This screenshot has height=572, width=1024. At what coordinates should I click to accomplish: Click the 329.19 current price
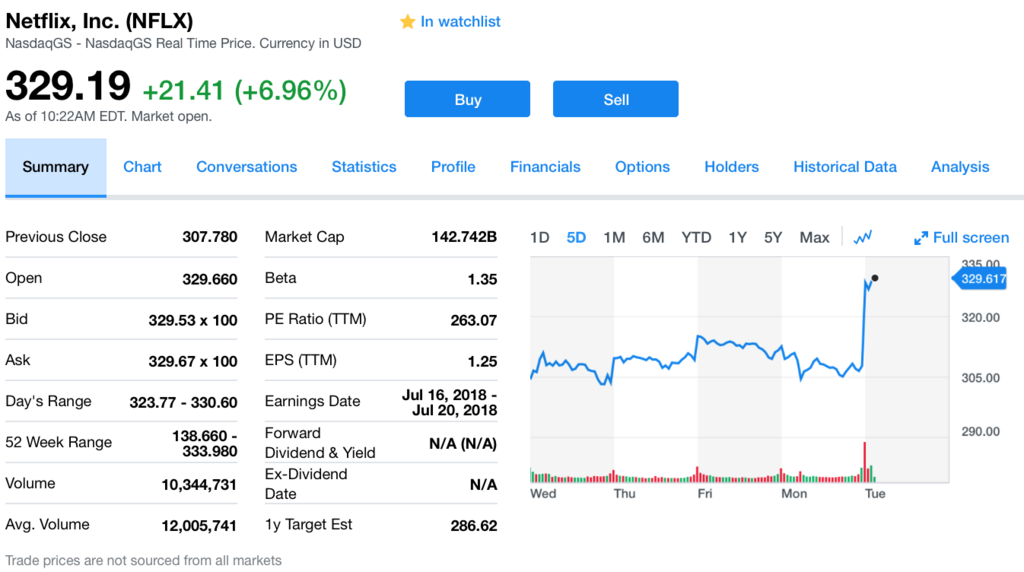(x=68, y=86)
